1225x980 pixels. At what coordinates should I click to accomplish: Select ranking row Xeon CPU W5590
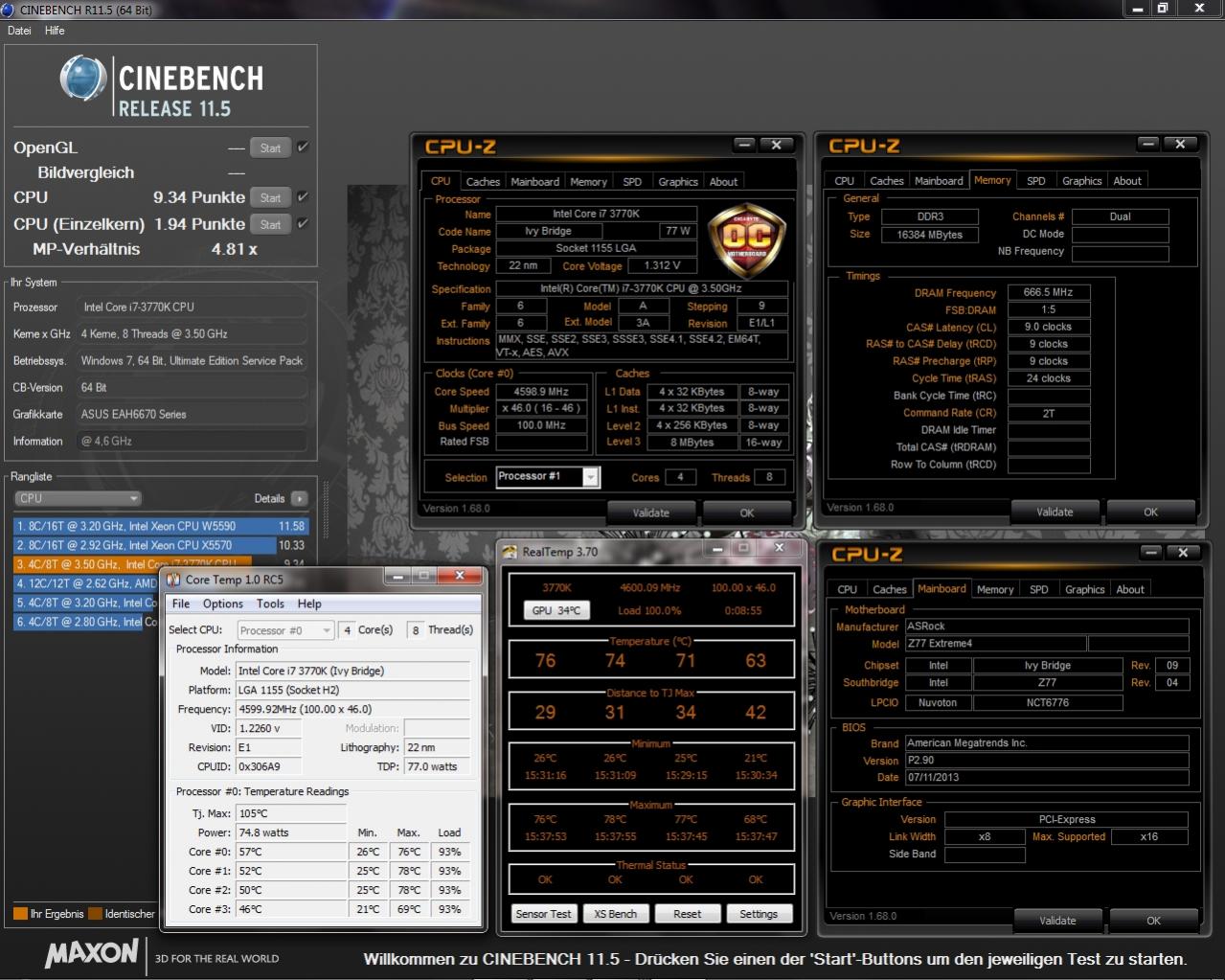tap(160, 526)
